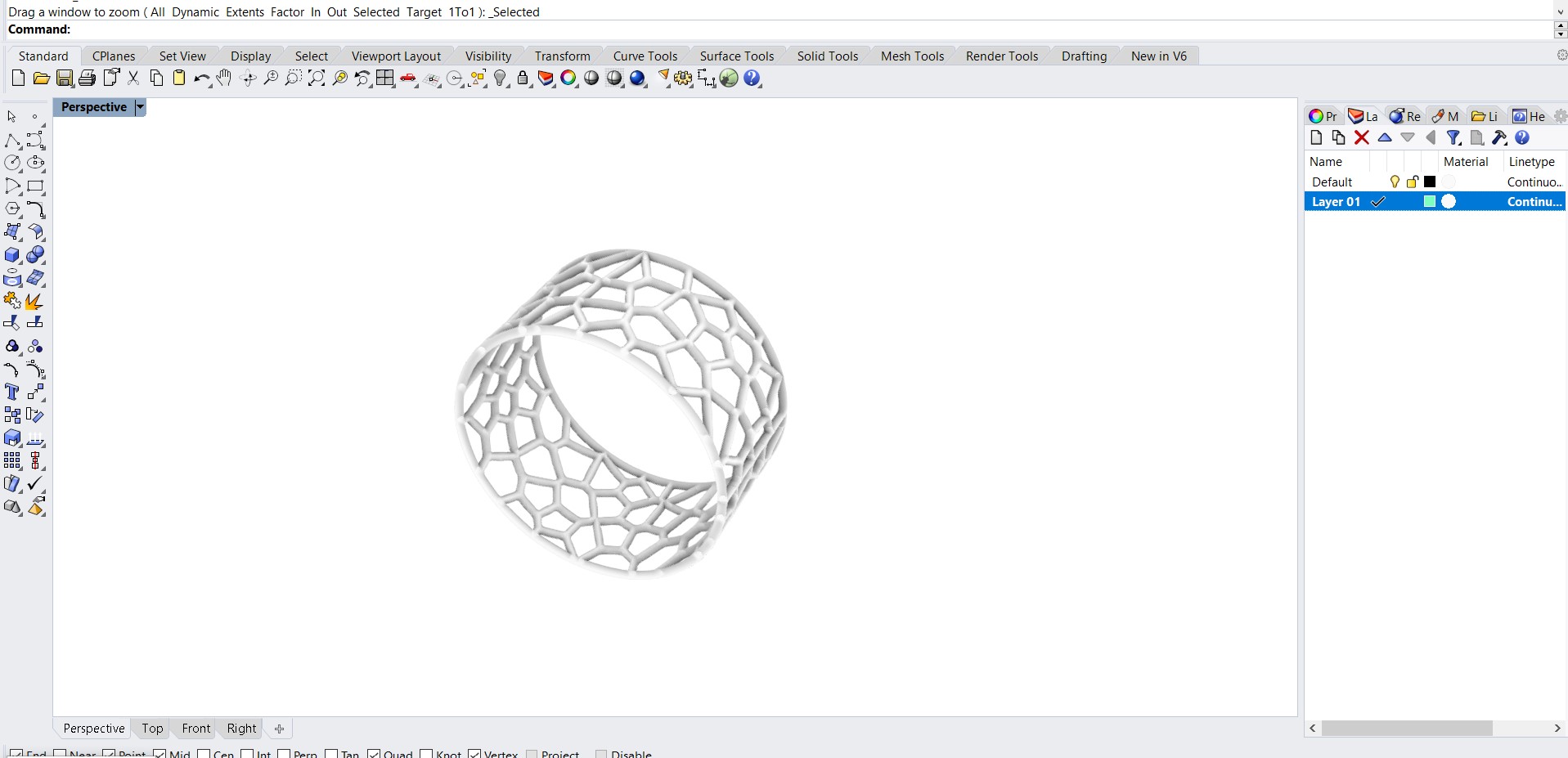Open the command history stepper up arrow
The width and height of the screenshot is (1568, 758).
click(x=1560, y=25)
